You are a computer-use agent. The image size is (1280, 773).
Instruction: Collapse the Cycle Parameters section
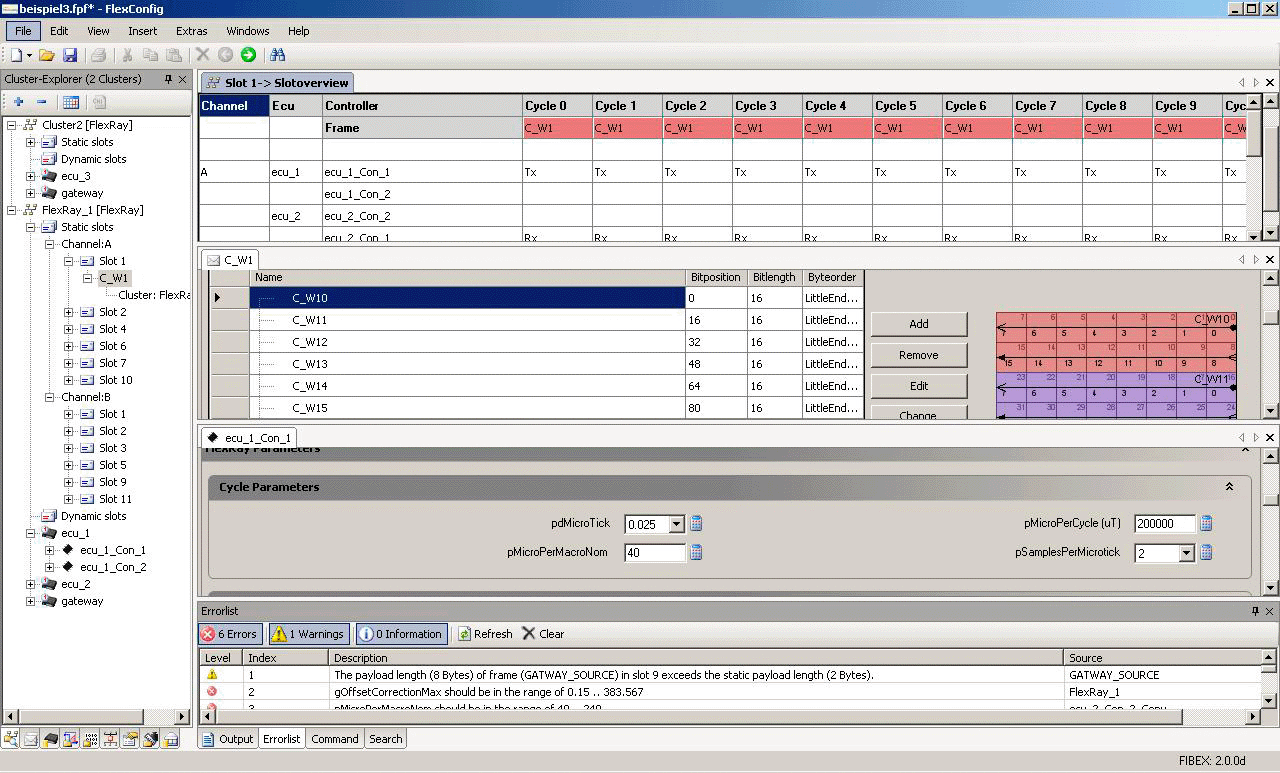(1229, 487)
